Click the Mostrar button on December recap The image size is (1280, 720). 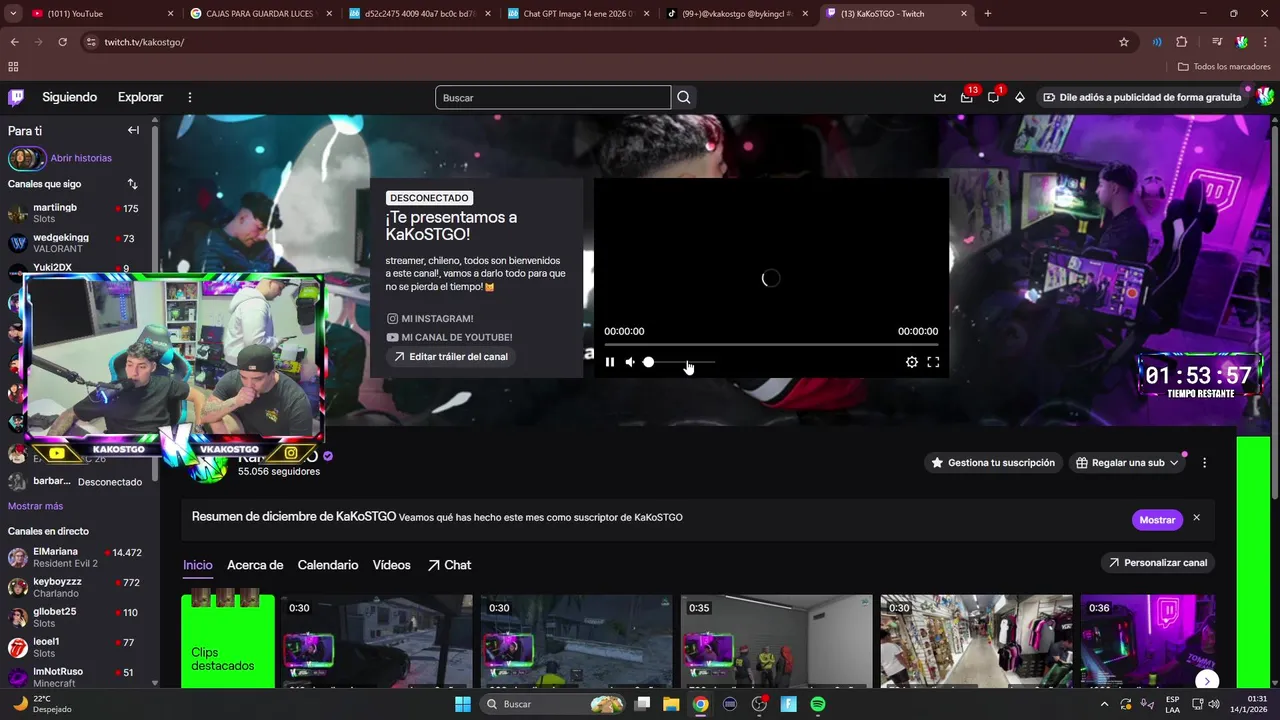pos(1157,520)
